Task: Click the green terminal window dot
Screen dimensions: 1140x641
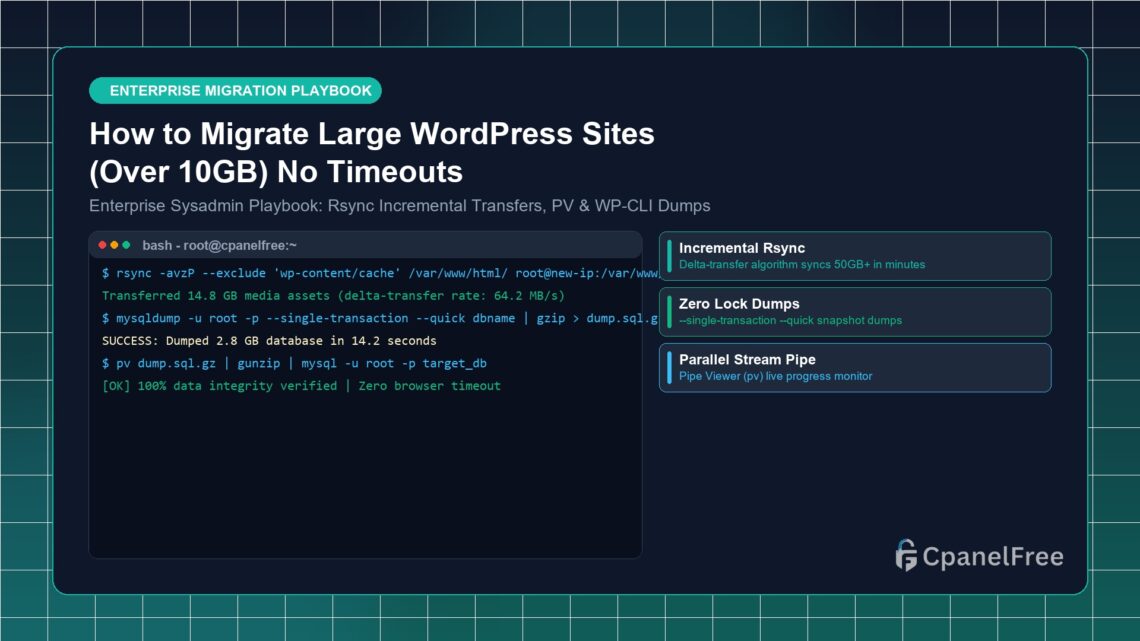Action: (x=126, y=245)
